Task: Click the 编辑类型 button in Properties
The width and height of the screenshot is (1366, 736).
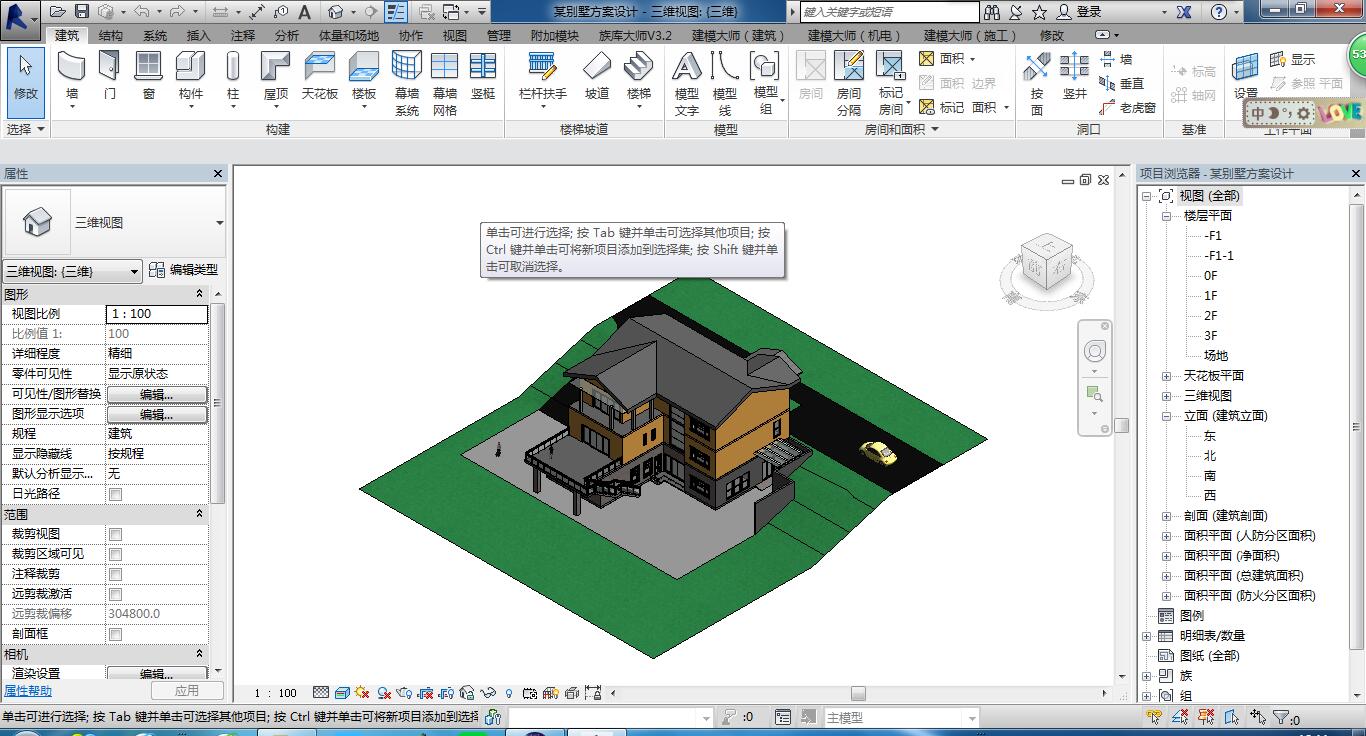Action: 192,270
